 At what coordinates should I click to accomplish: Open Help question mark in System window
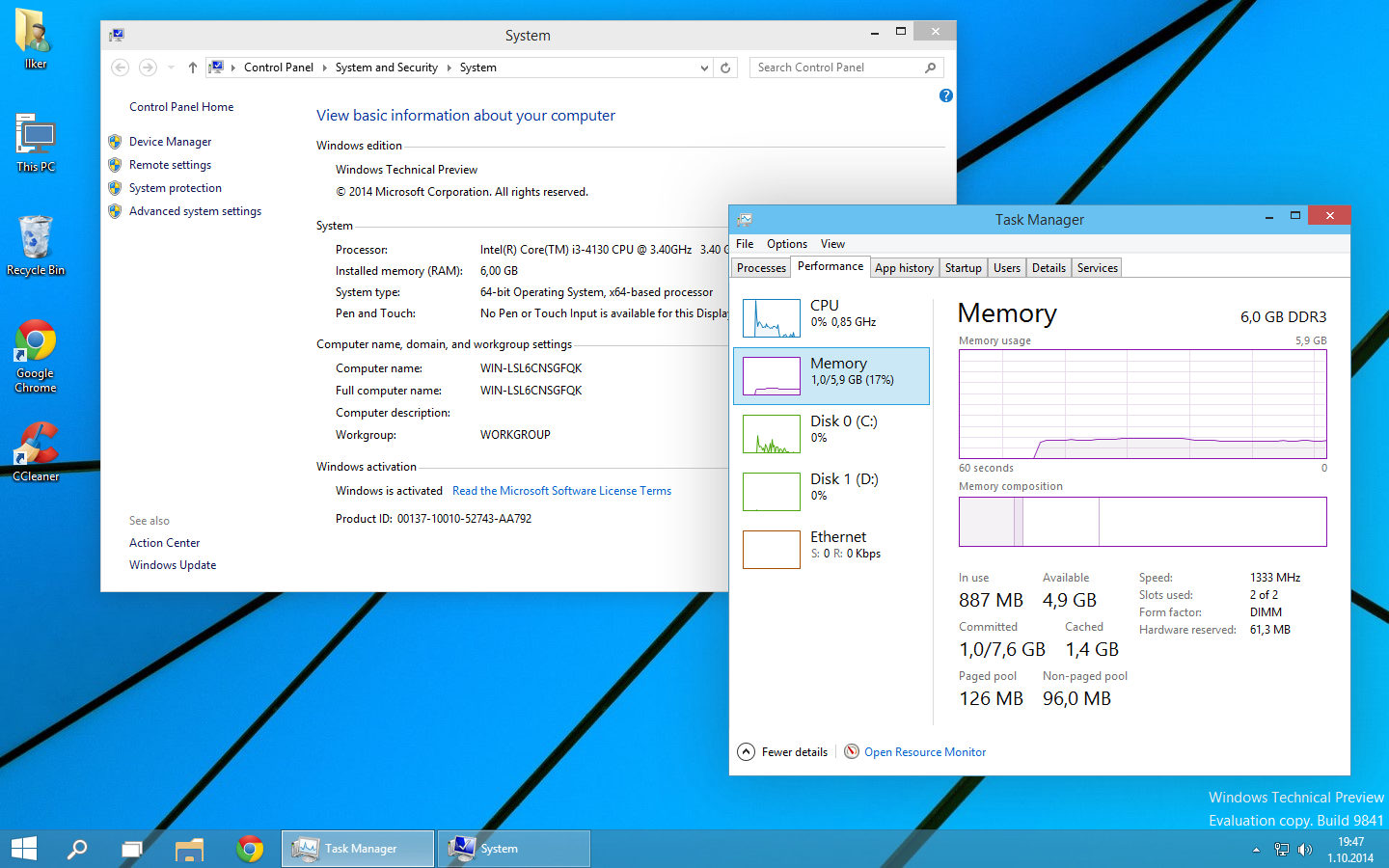tap(946, 95)
